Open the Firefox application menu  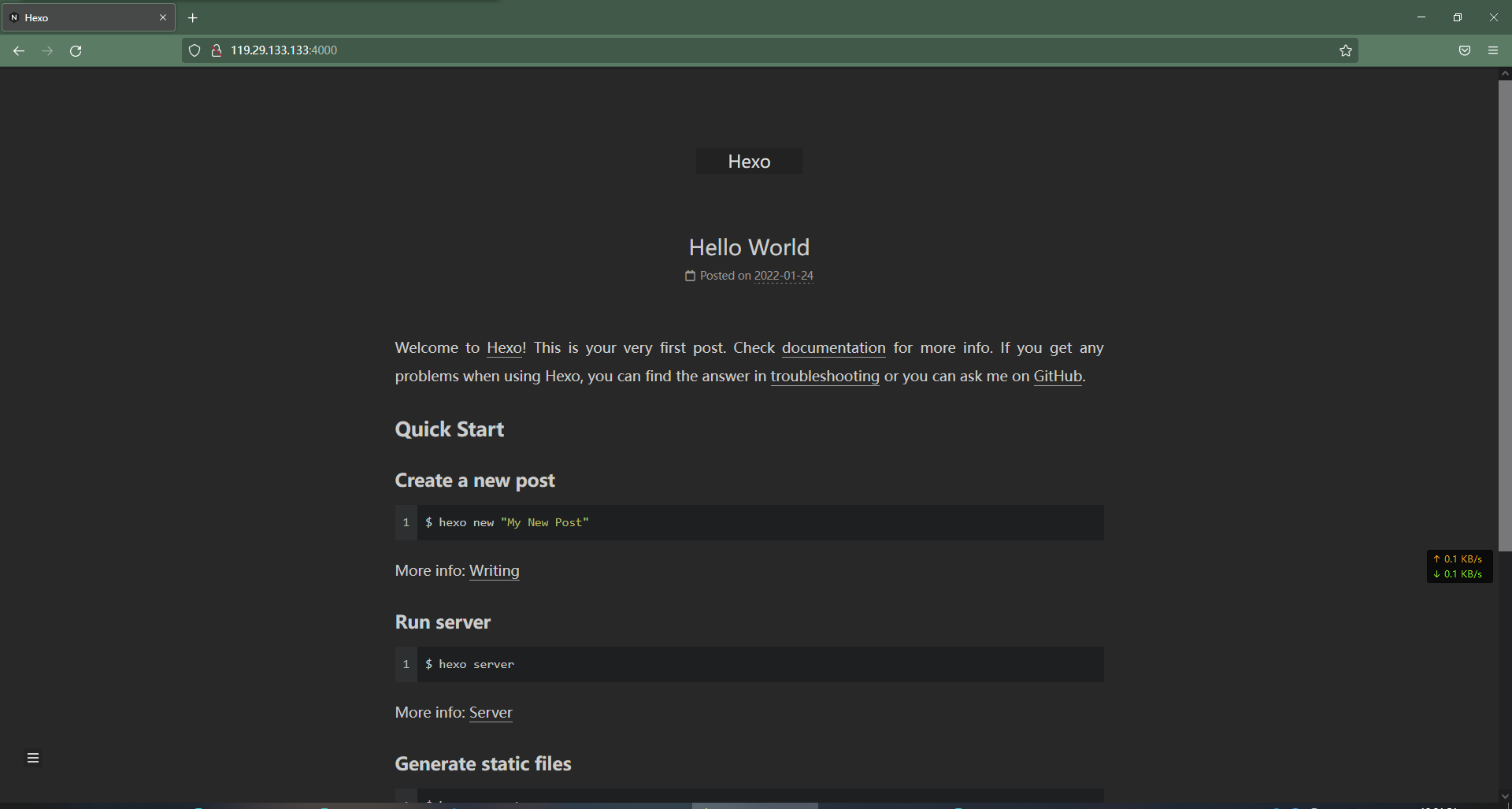click(1493, 50)
